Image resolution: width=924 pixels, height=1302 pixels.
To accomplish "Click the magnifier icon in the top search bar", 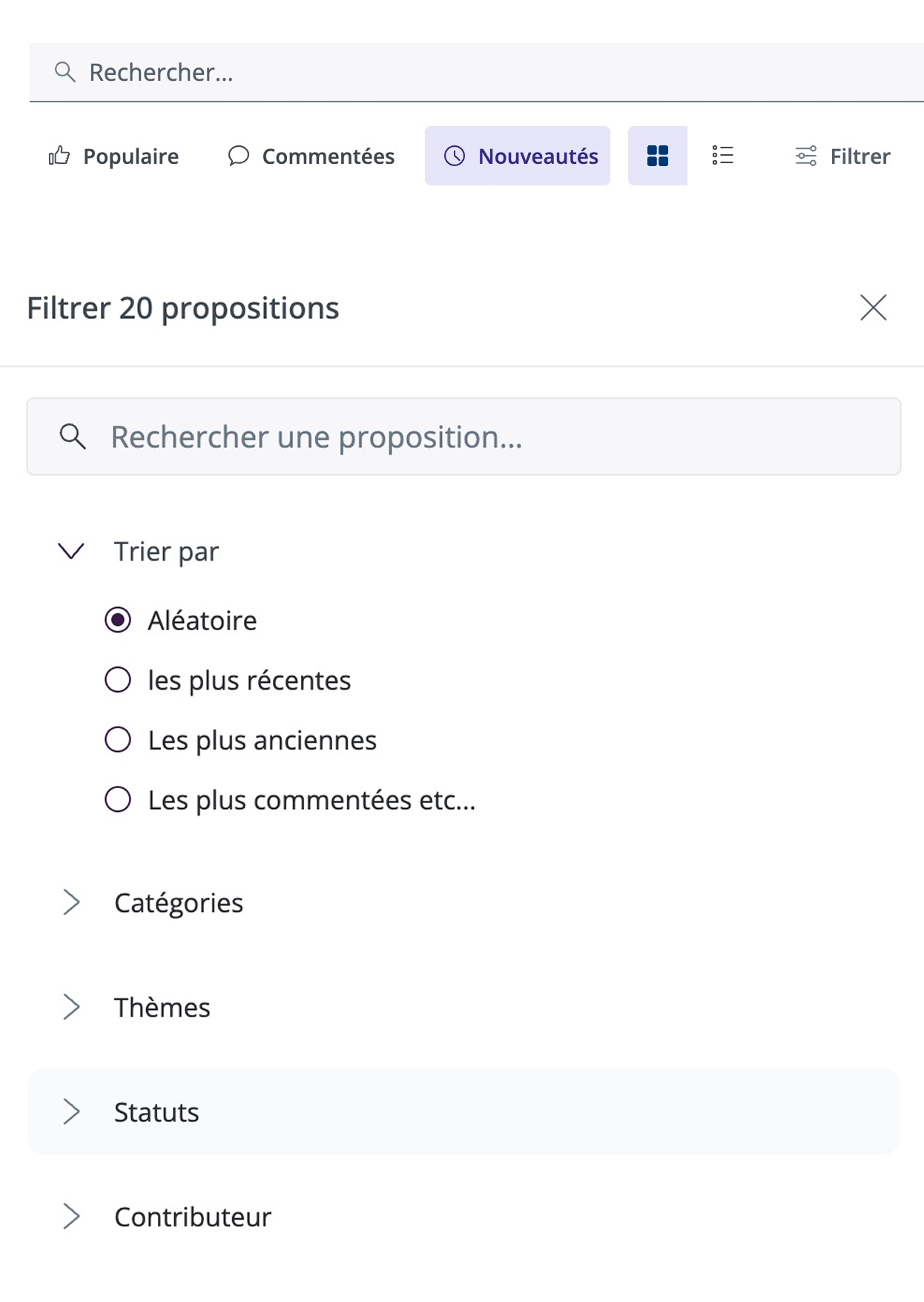I will (x=65, y=72).
